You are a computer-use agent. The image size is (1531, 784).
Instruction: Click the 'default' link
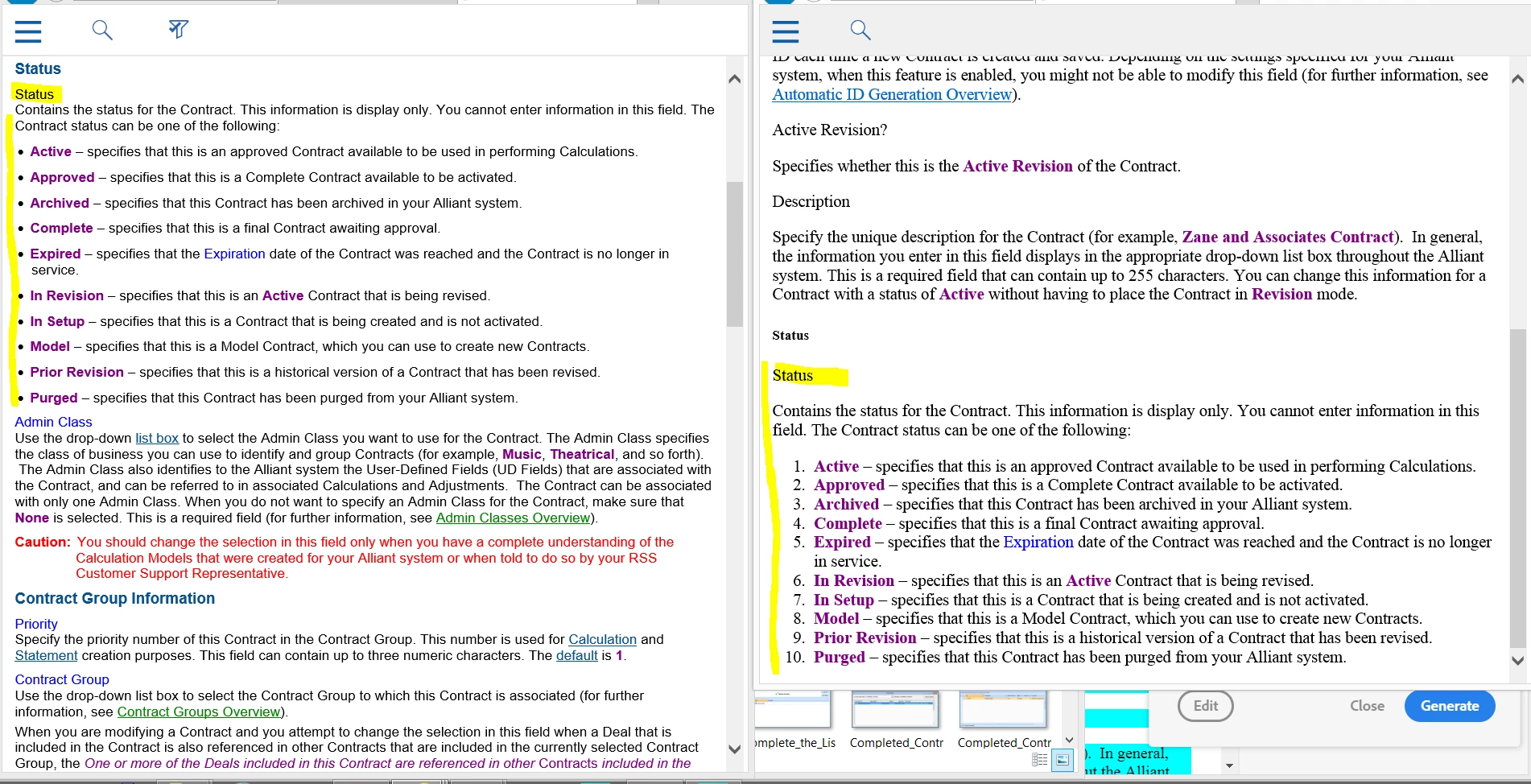pos(576,655)
